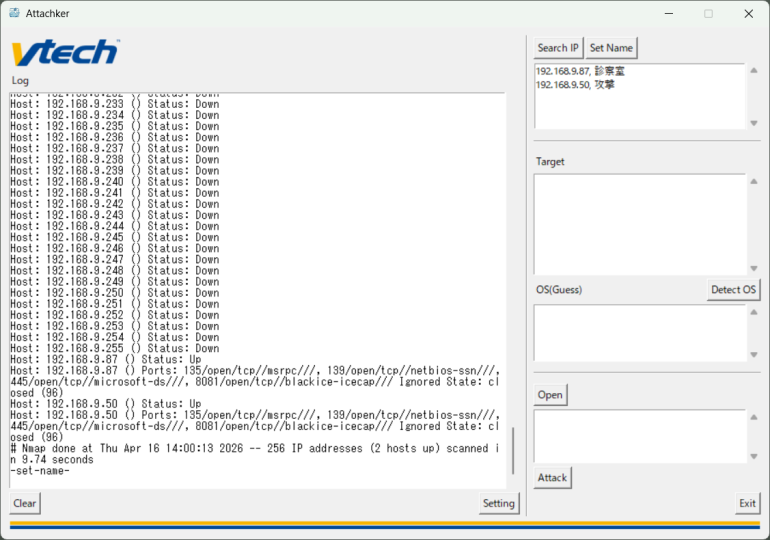
Task: Select host 192.168.9.50 in the IP list
Action: 575,85
